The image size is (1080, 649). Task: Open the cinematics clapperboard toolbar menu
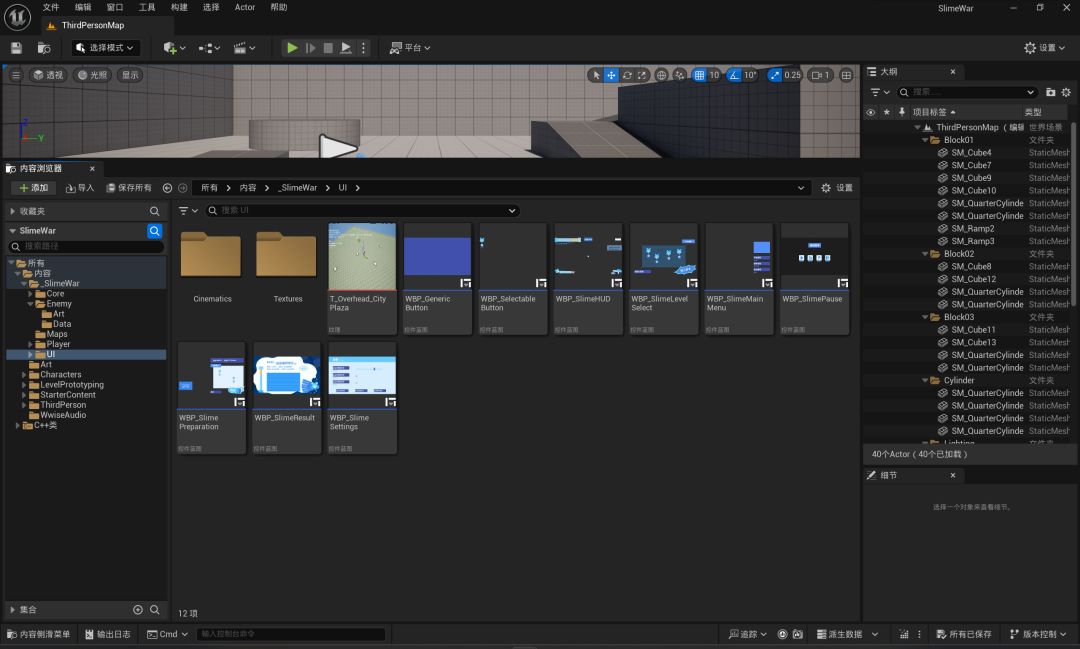click(x=244, y=48)
